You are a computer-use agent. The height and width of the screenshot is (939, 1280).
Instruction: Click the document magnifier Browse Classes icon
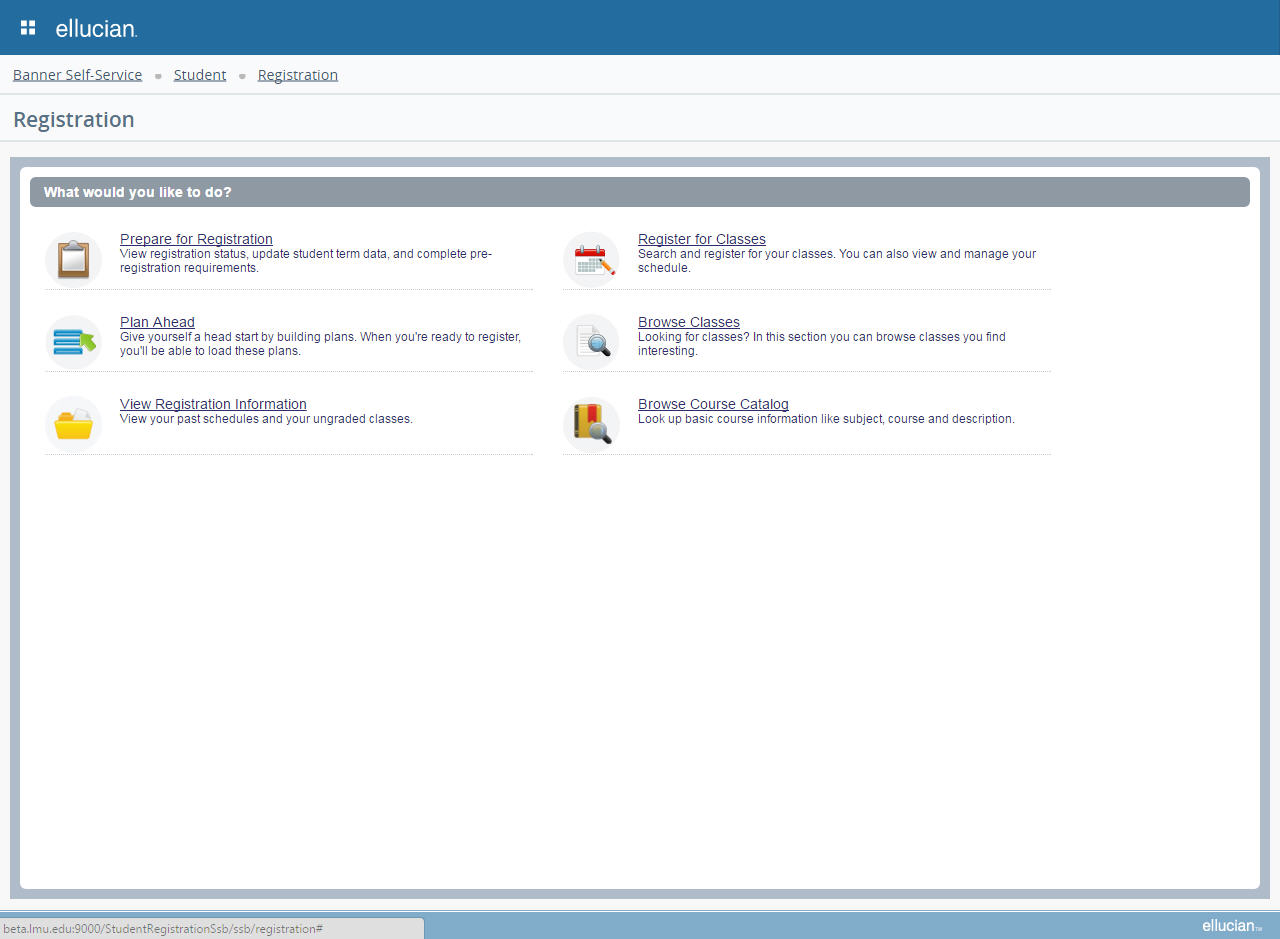coord(592,342)
